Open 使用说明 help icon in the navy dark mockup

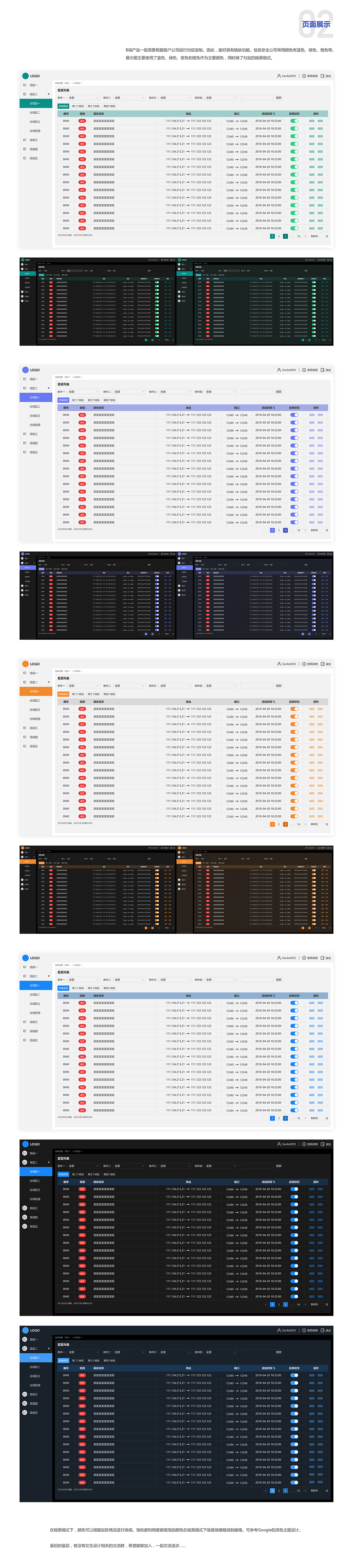(304, 1331)
